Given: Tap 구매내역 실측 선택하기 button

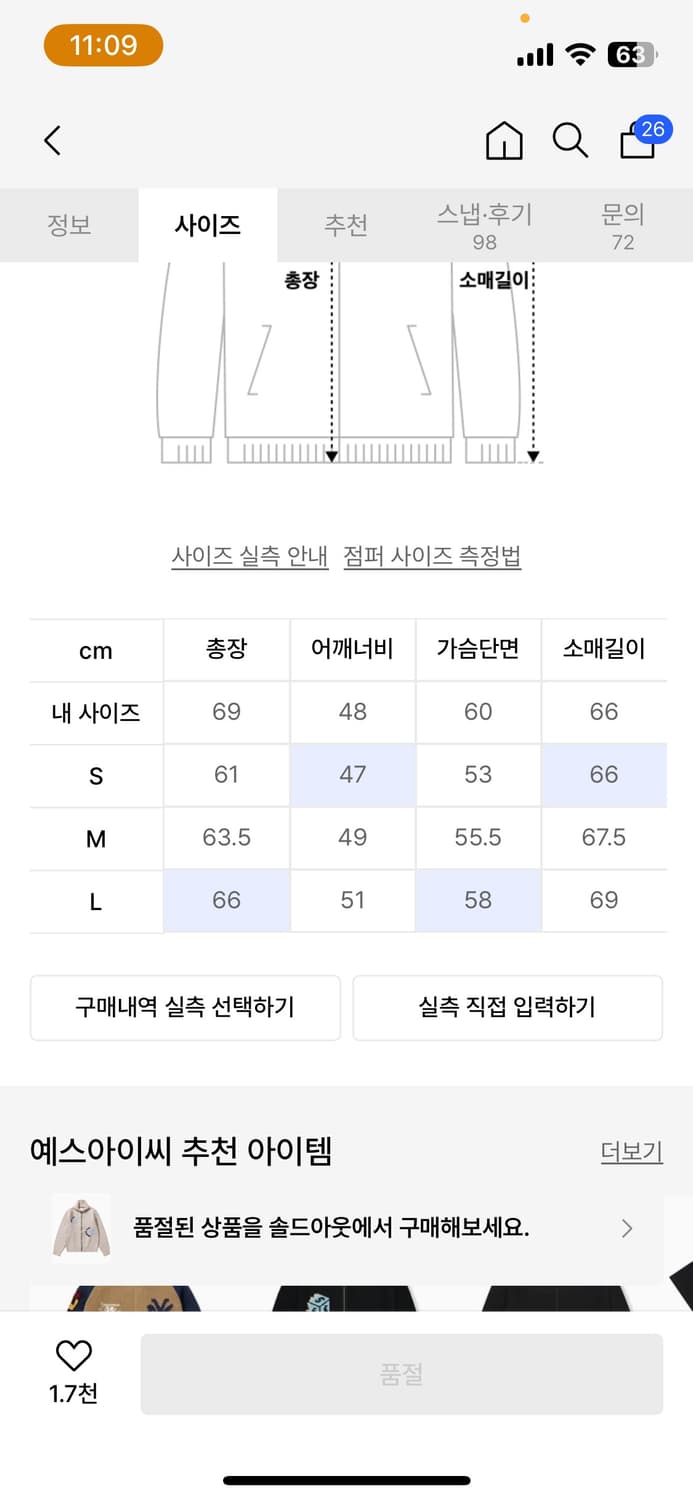Looking at the screenshot, I should point(185,1008).
